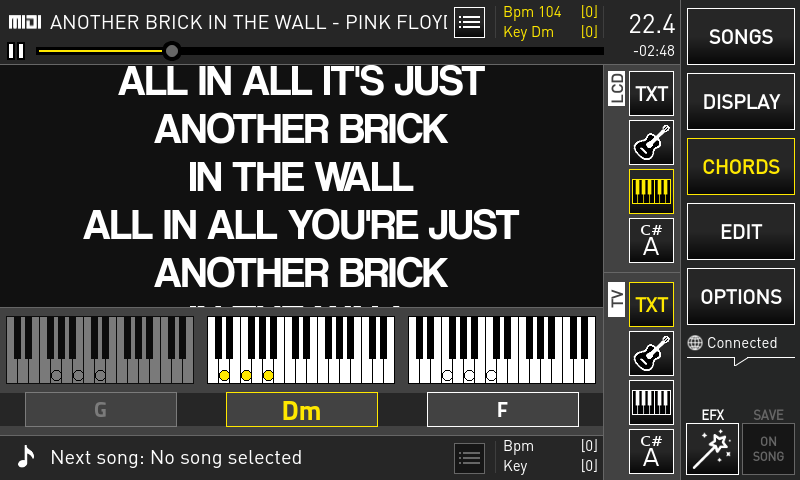Image resolution: width=800 pixels, height=480 pixels.
Task: Open the DISPLAY menu
Action: 741,102
